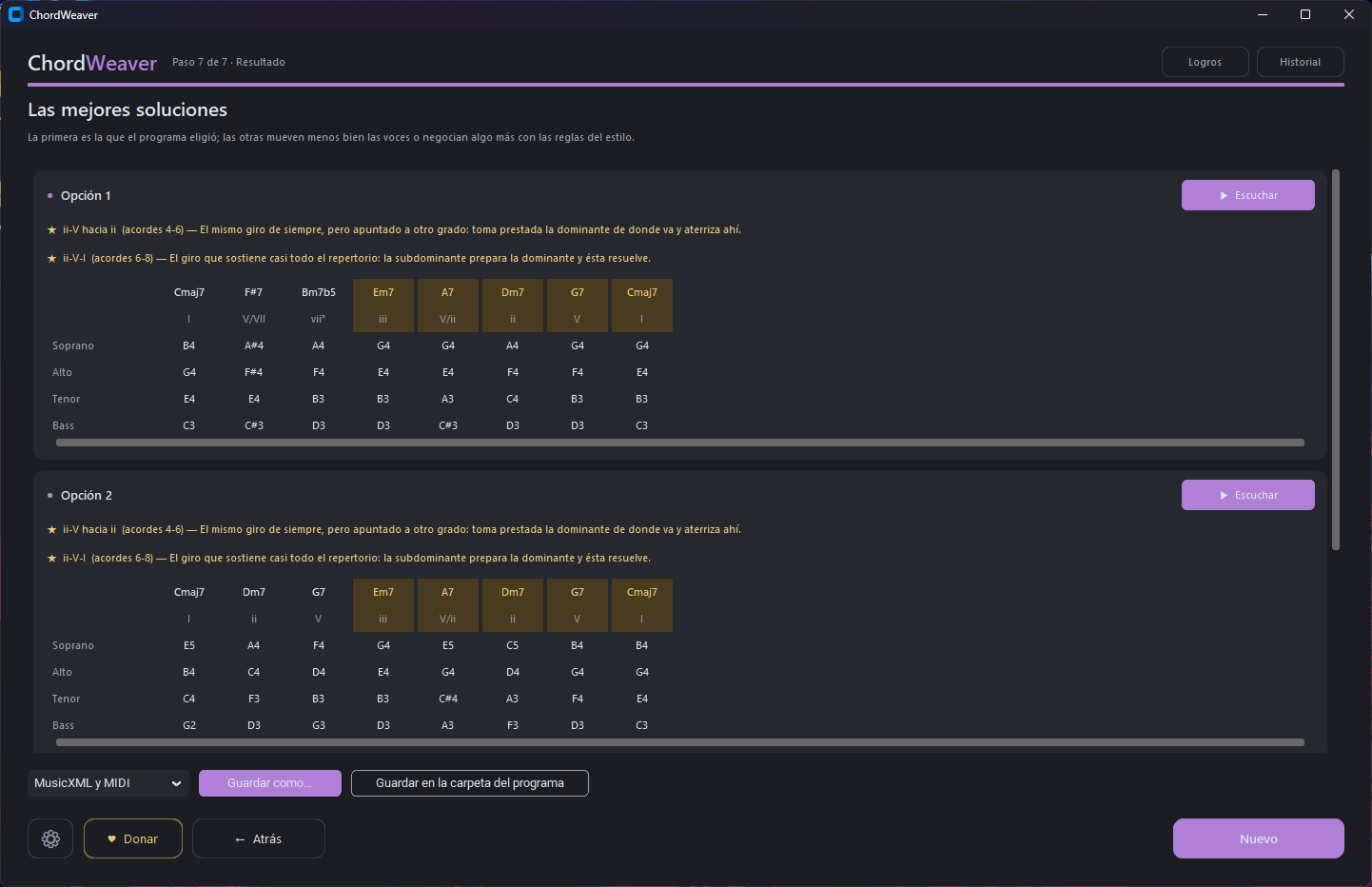Click the G2 bass note in Opción 2
Image resolution: width=1372 pixels, height=887 pixels.
coord(189,725)
